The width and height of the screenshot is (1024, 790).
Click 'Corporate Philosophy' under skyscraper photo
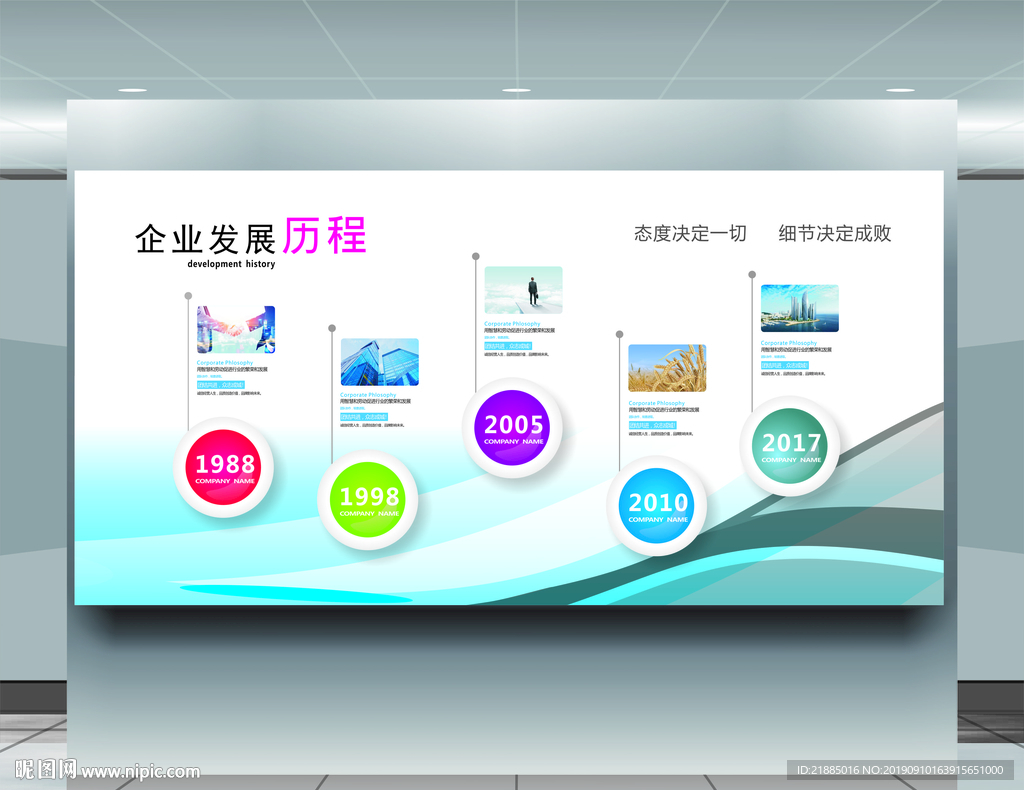(x=368, y=395)
